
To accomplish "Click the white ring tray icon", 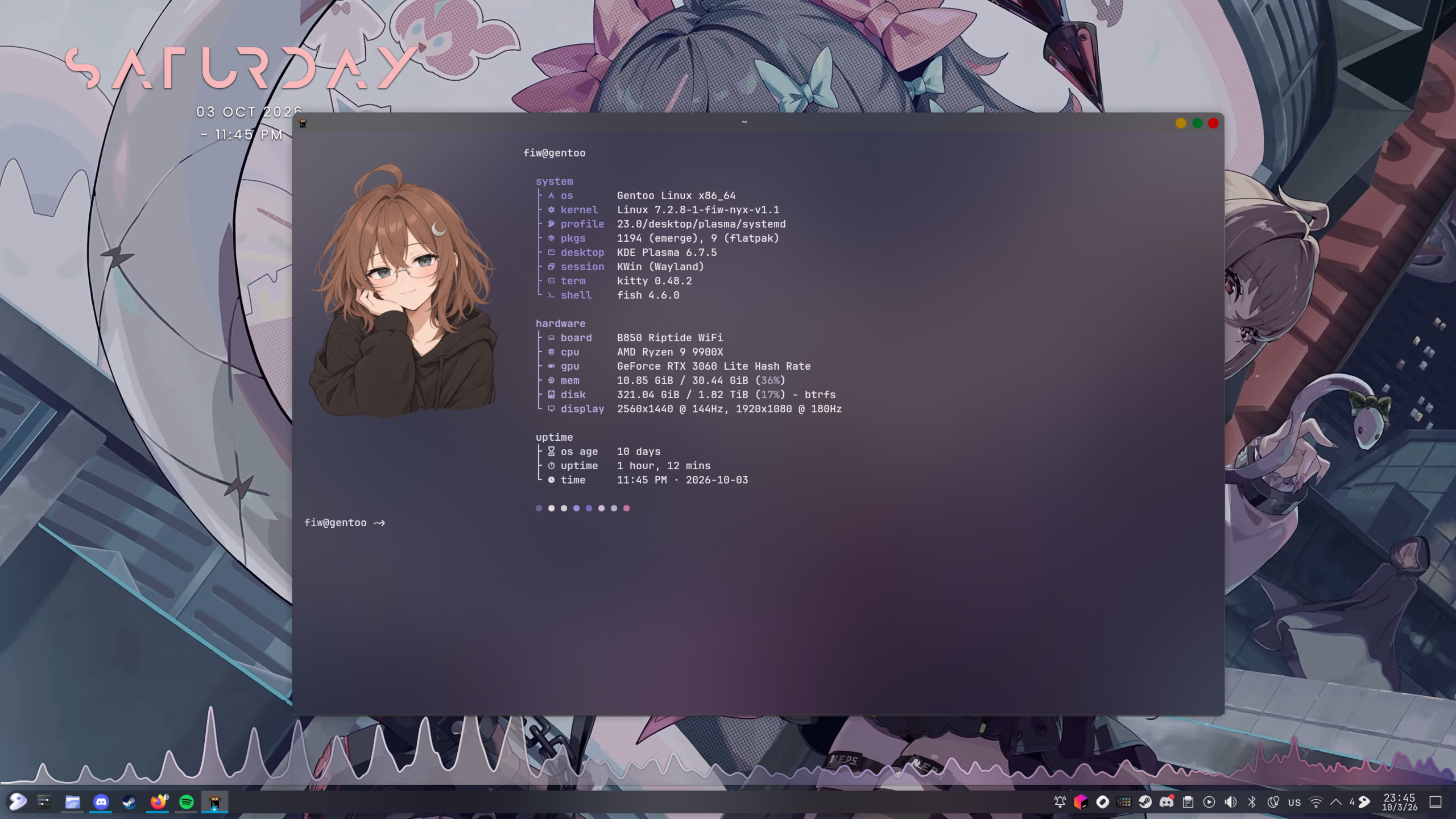I will coord(1102,802).
